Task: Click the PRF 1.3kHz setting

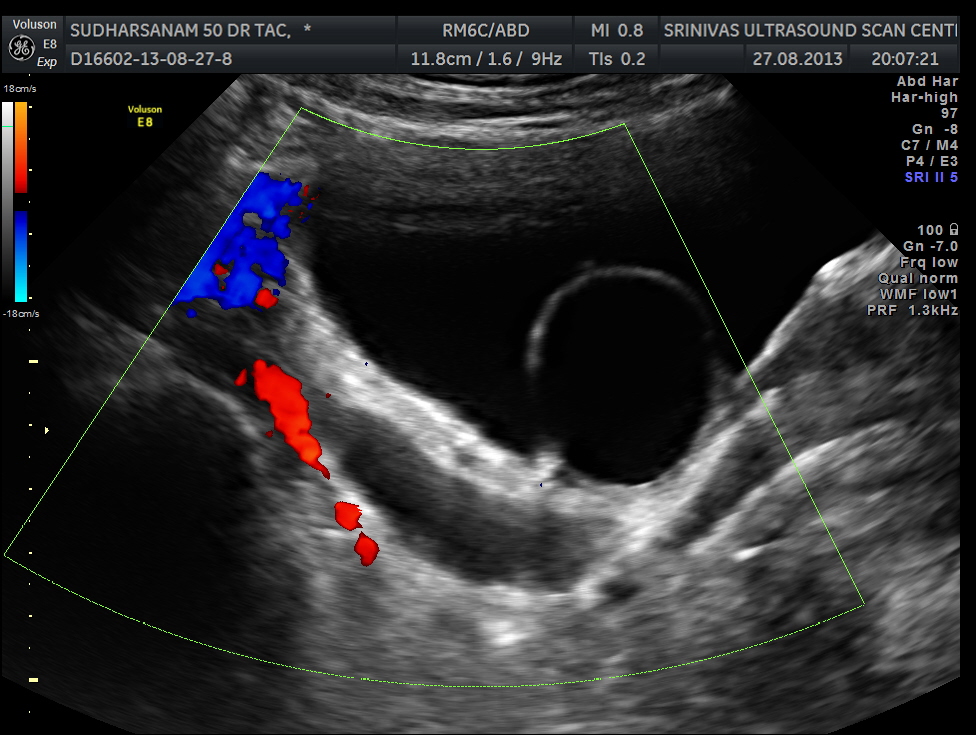Action: (x=912, y=310)
